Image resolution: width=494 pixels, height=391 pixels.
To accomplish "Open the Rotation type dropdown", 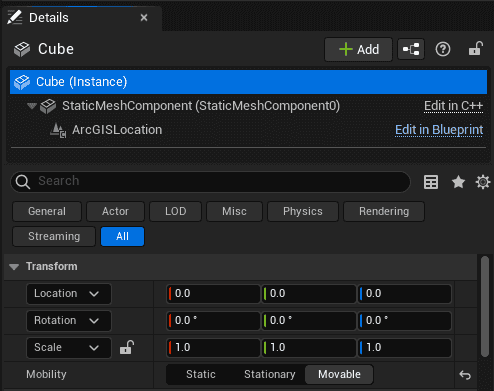I will (x=69, y=321).
